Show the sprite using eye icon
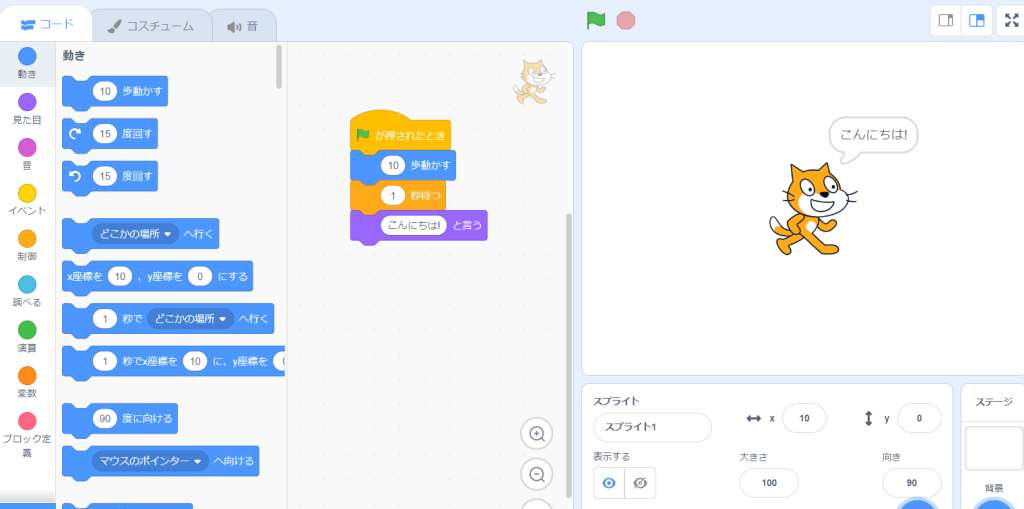Viewport: 1024px width, 509px height. pos(608,483)
